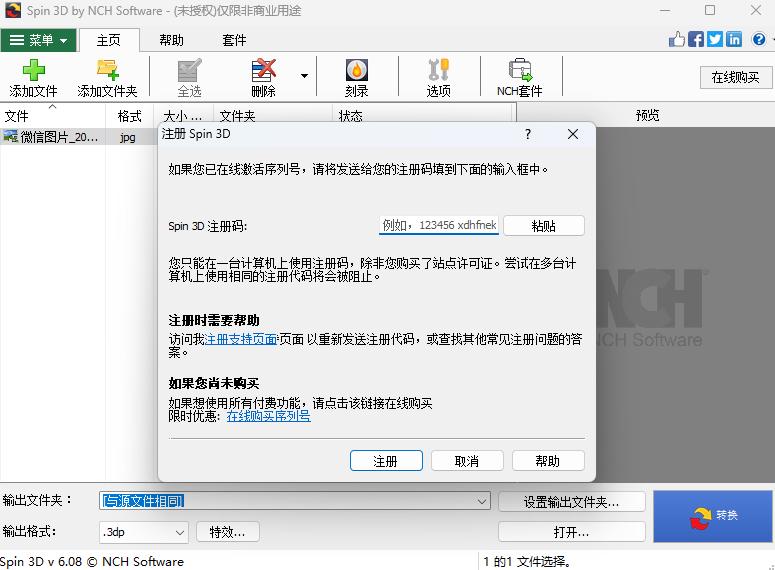Sort by the 格式 column header
This screenshot has width=775, height=570.
[x=129, y=116]
